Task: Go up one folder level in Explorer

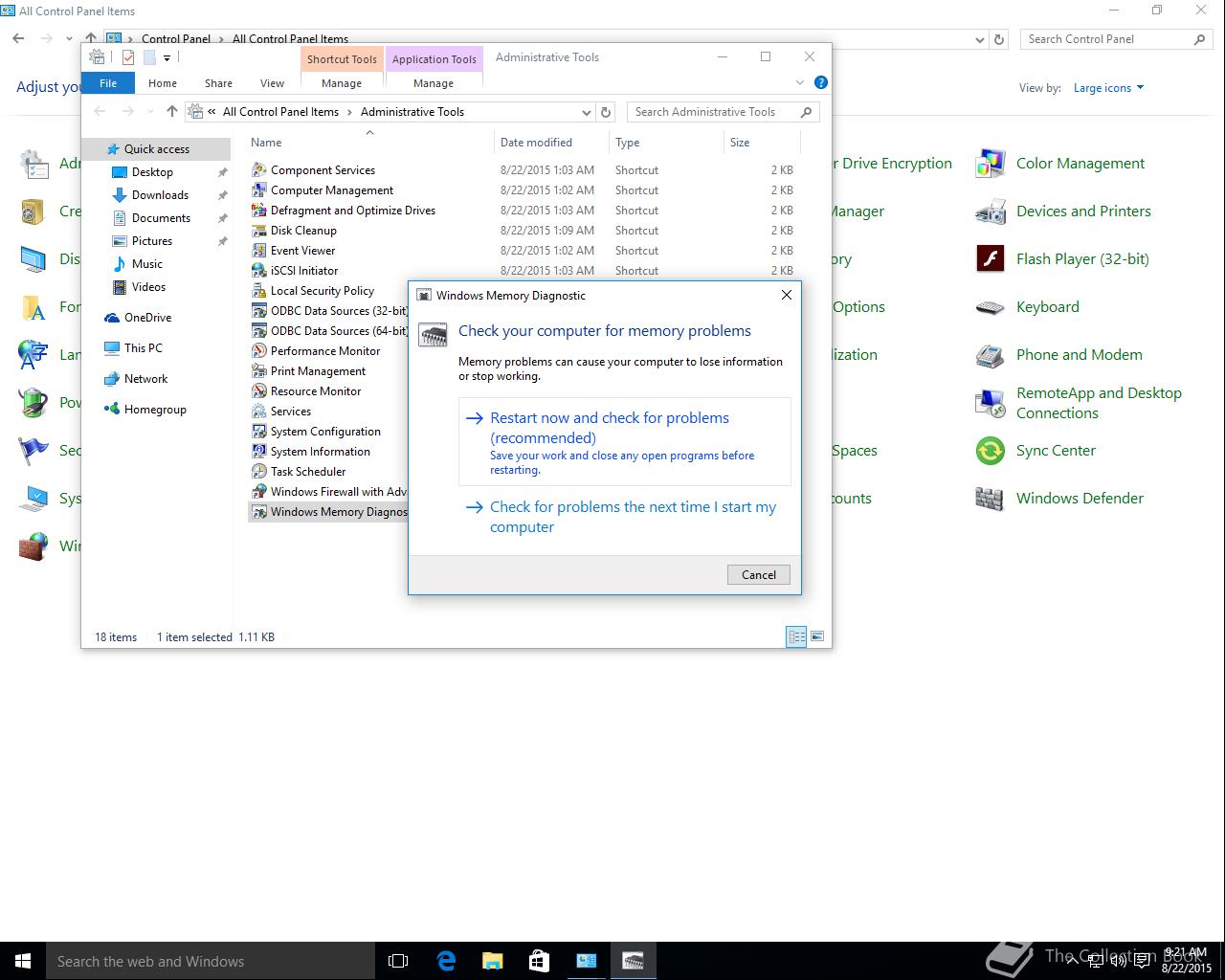Action: [172, 112]
